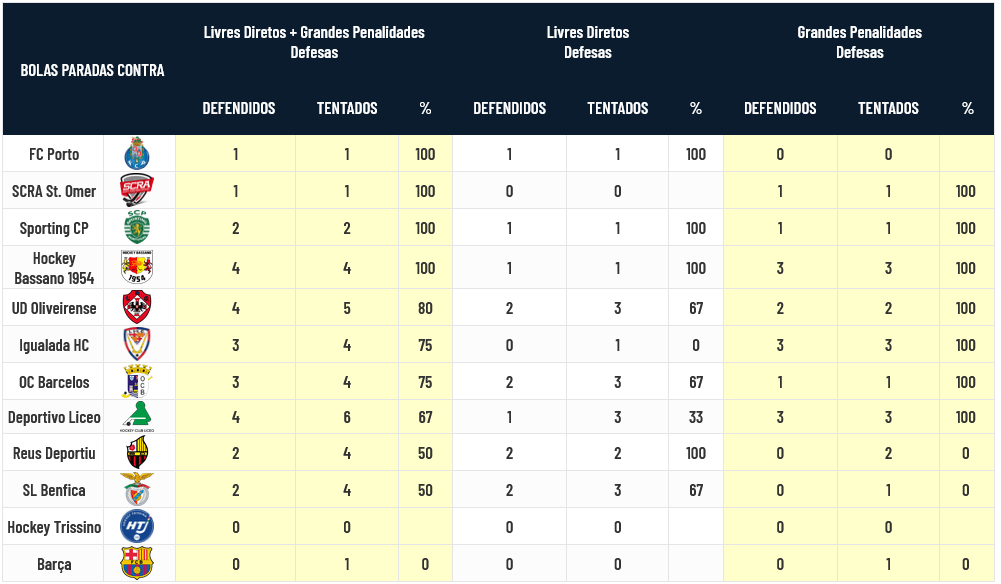Click the SCRA St. Omer logo
This screenshot has height=584, width=1001.
[x=137, y=190]
